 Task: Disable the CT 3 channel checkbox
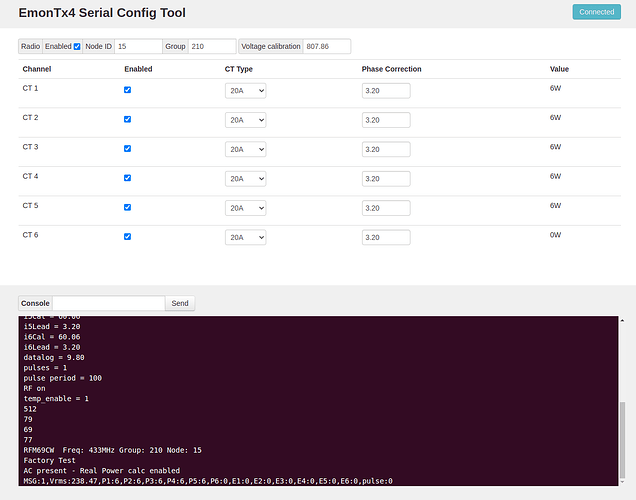pos(127,149)
